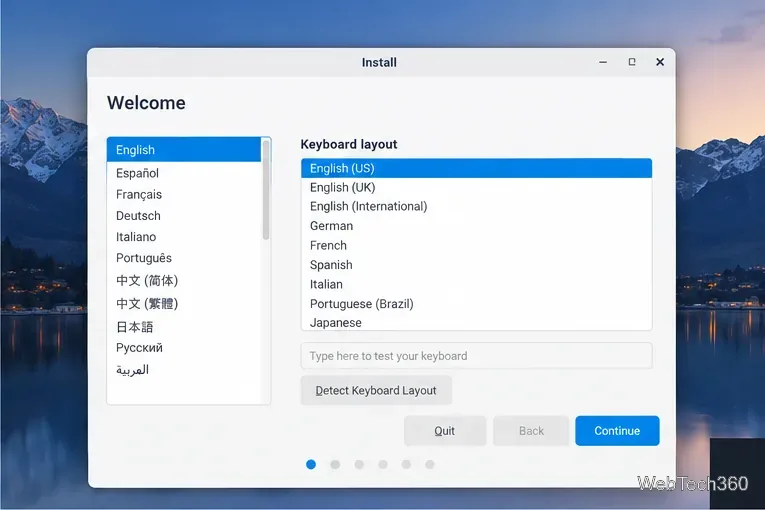Select Deutsch in the language list
Viewport: 765px width, 510px height.
(x=184, y=215)
